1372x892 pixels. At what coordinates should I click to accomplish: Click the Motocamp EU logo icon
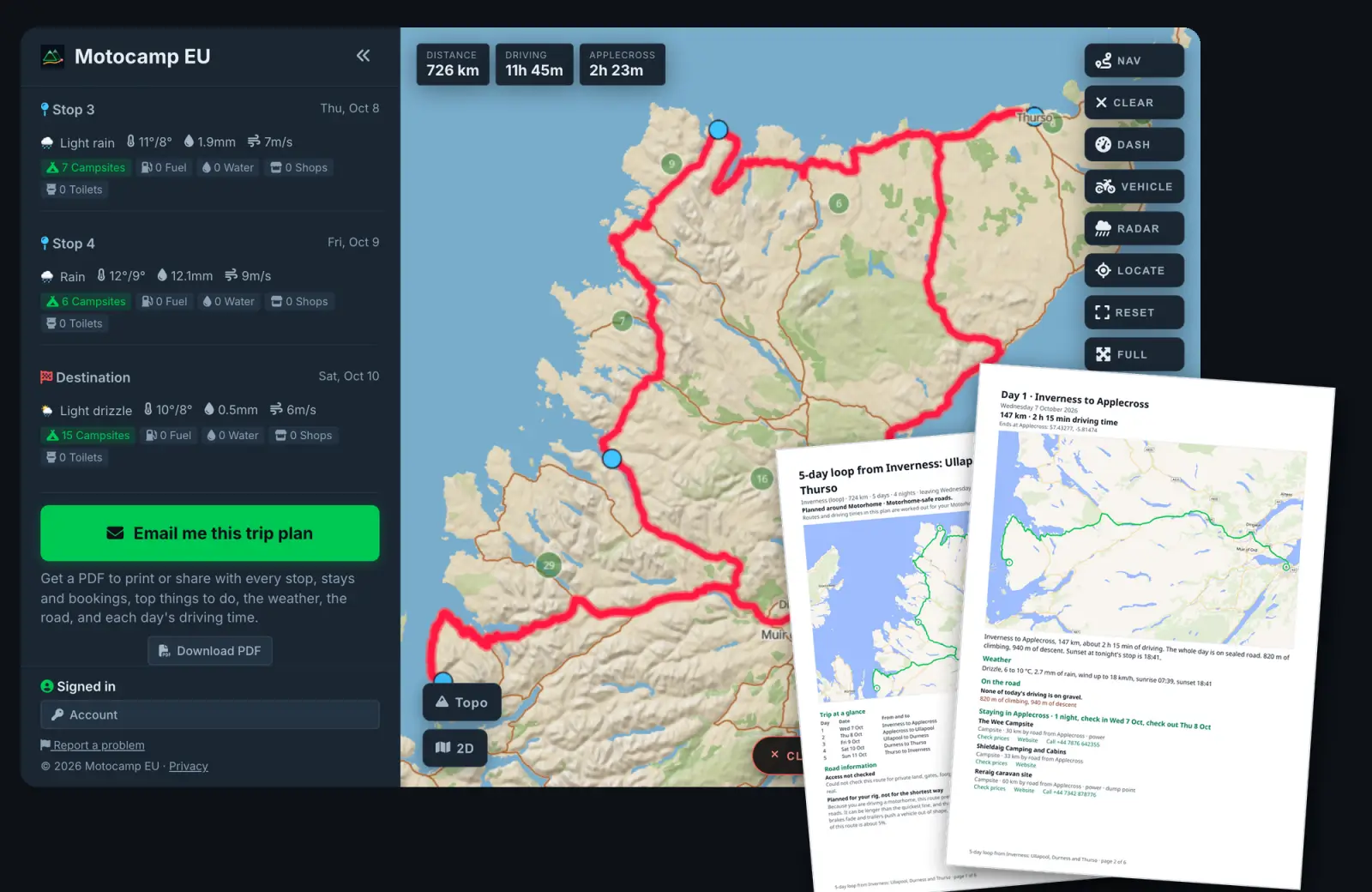click(52, 57)
